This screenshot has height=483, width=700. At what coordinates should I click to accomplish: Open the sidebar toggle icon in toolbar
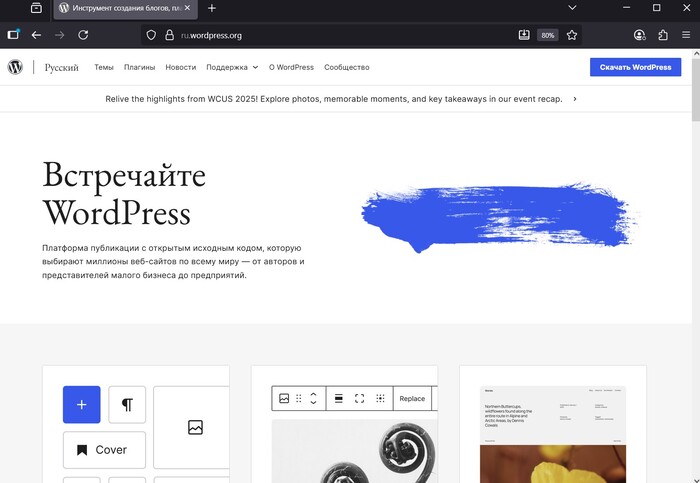[13, 34]
